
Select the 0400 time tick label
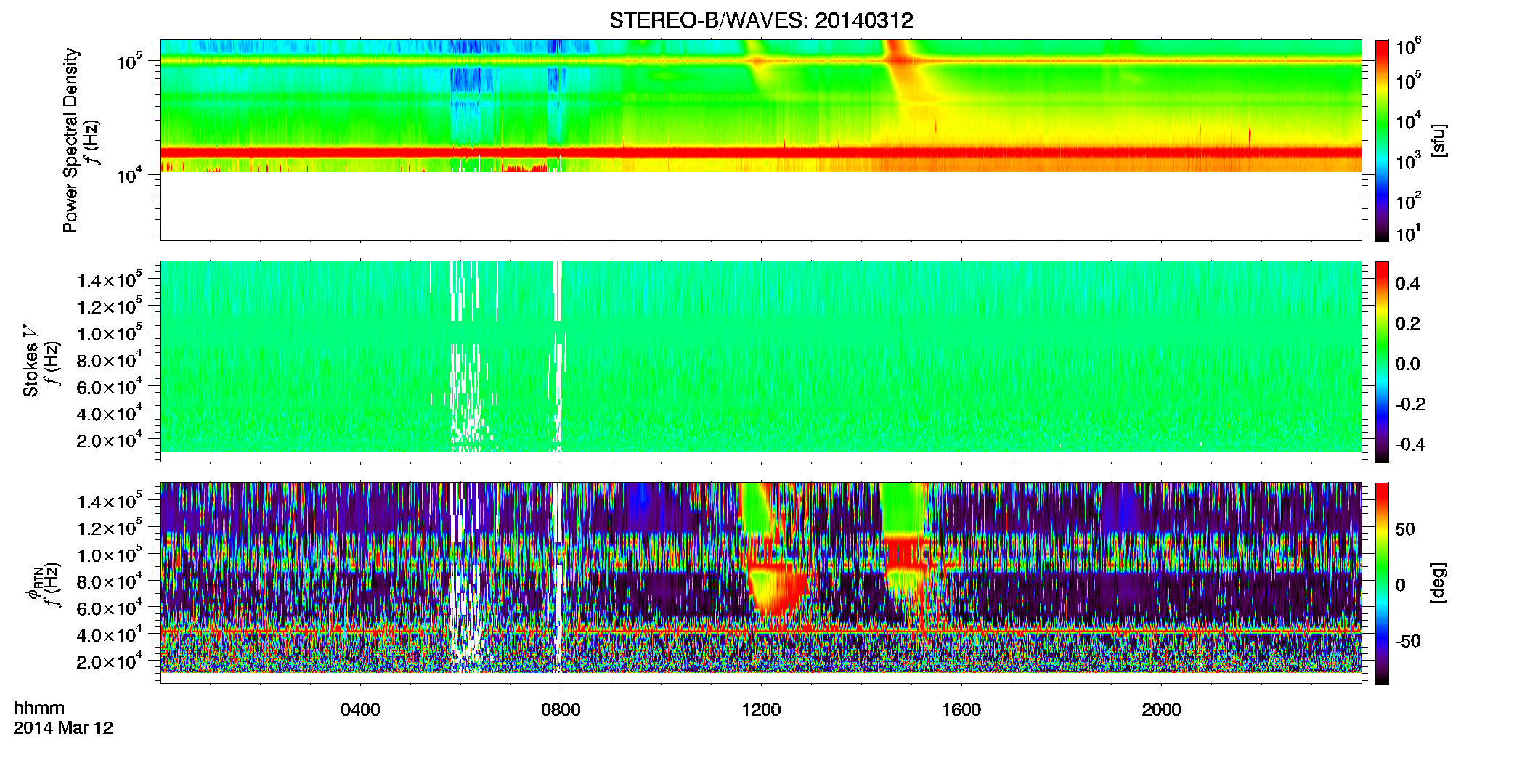point(360,710)
